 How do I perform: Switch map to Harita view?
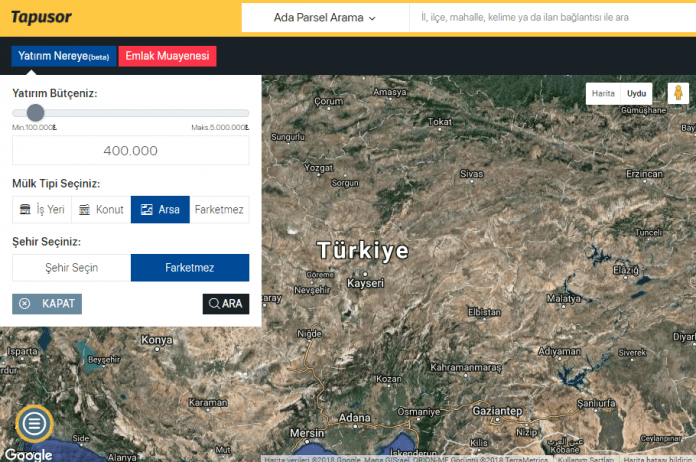point(603,94)
